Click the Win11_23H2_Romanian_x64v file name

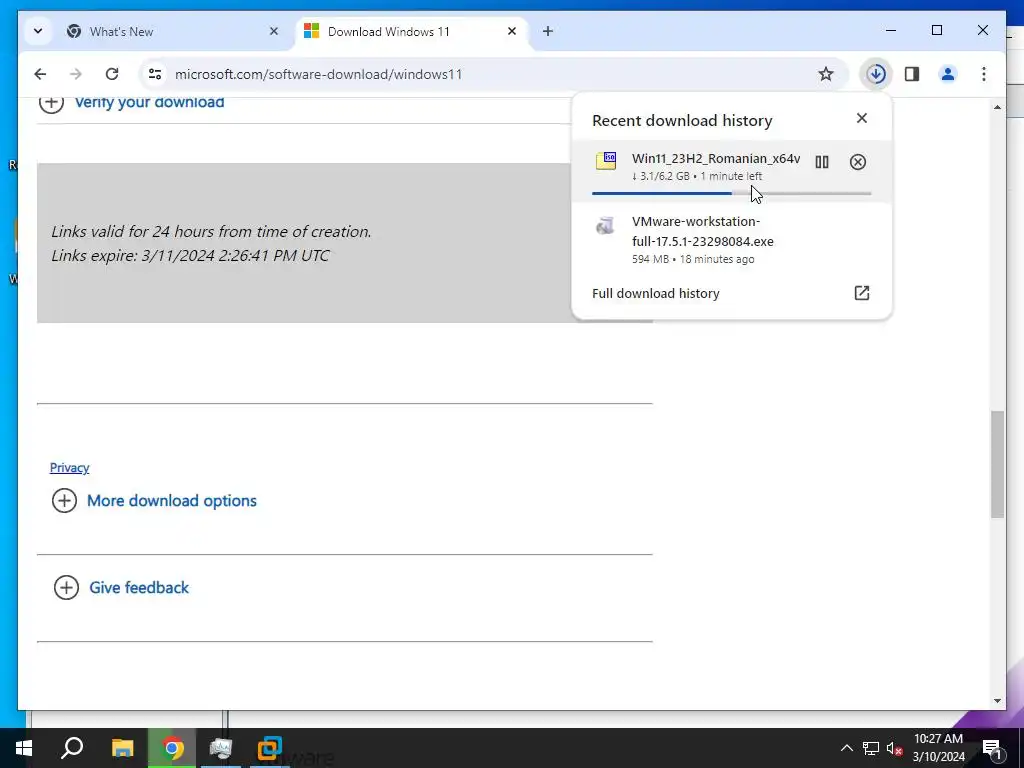point(716,158)
